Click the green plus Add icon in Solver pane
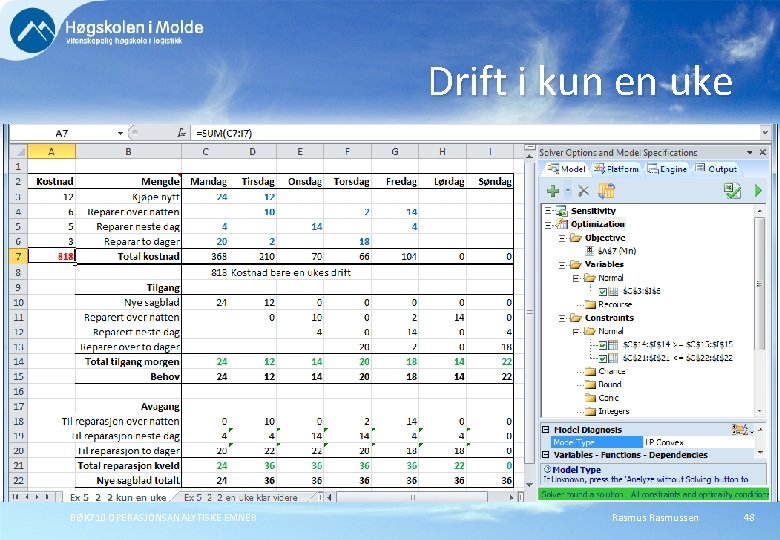This screenshot has width=780, height=540. 553,191
